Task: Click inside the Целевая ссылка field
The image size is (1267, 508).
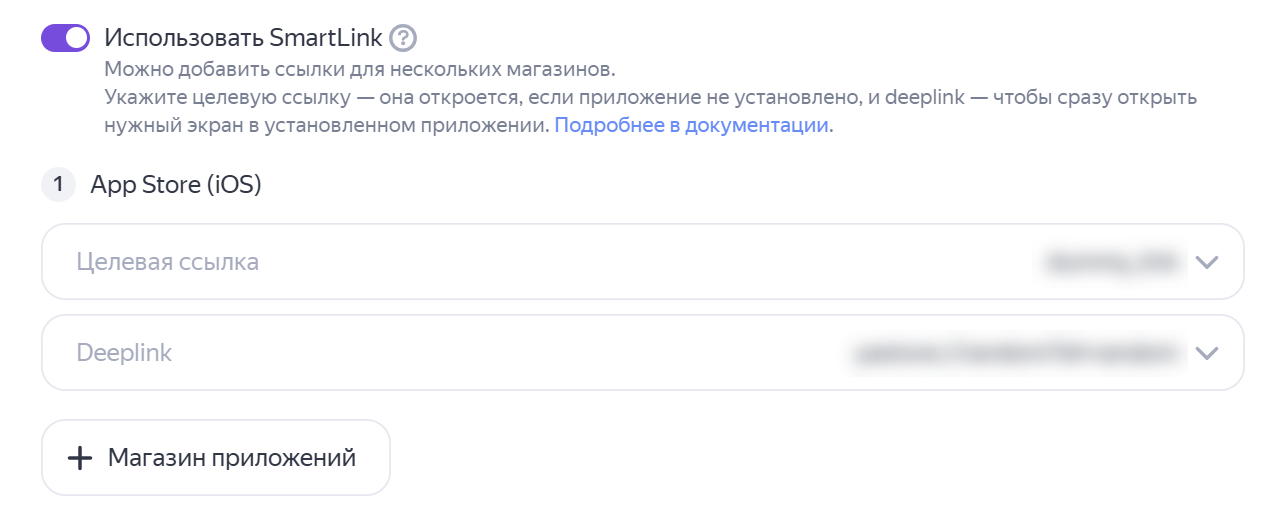Action: click(x=600, y=262)
